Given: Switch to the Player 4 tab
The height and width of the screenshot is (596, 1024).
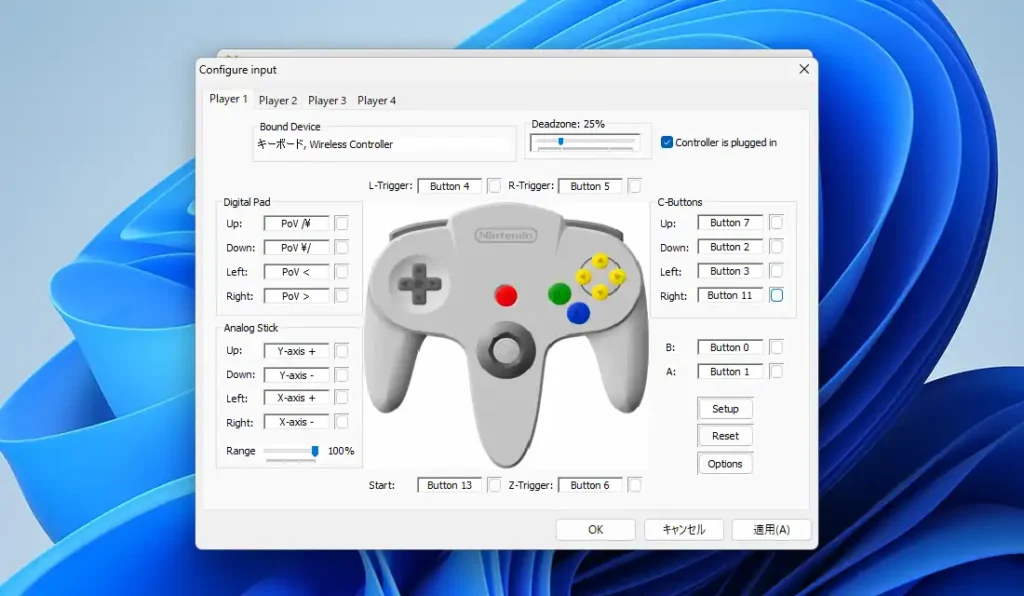Looking at the screenshot, I should tap(377, 100).
